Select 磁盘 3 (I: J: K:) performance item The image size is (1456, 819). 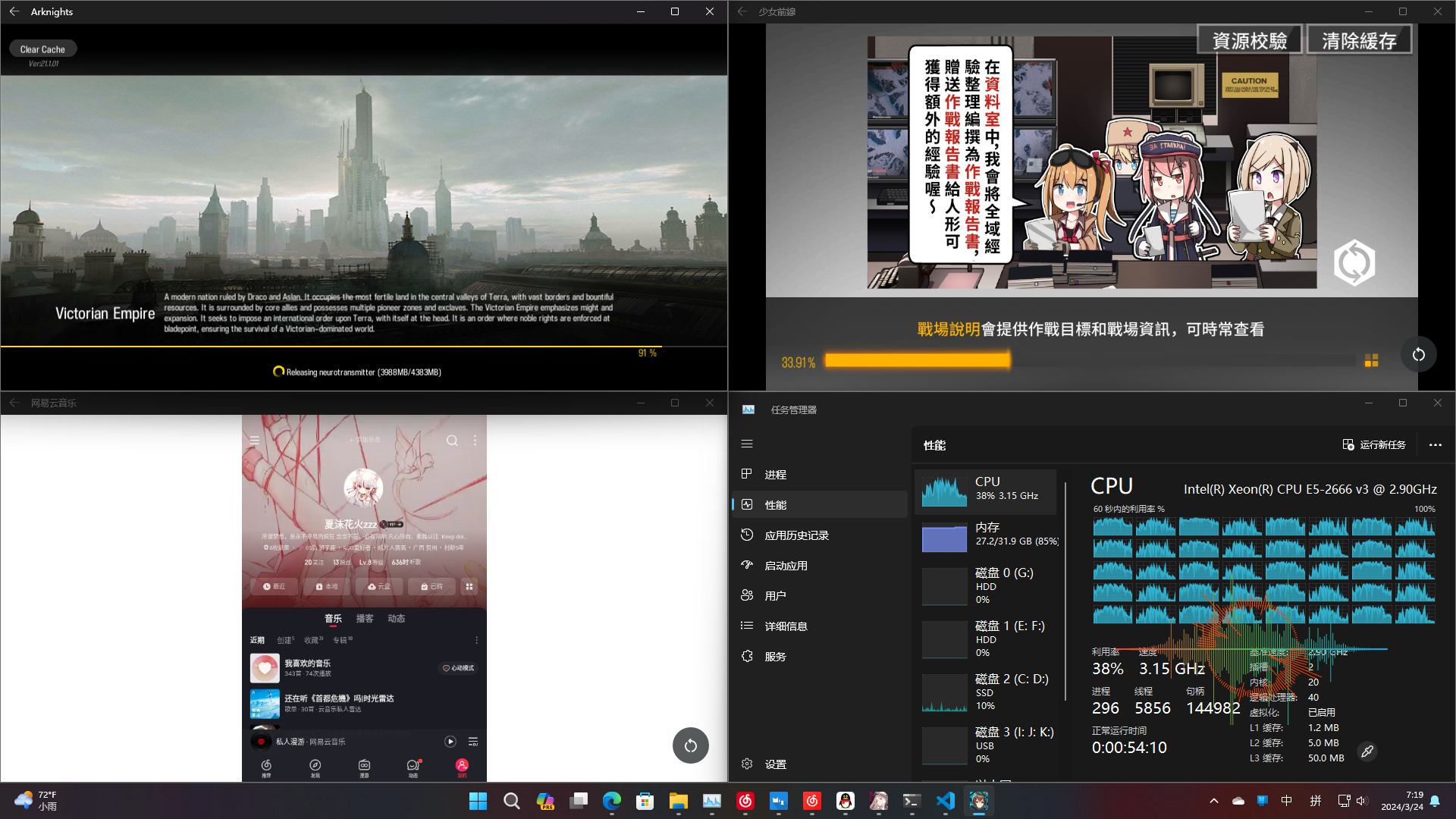coord(985,745)
